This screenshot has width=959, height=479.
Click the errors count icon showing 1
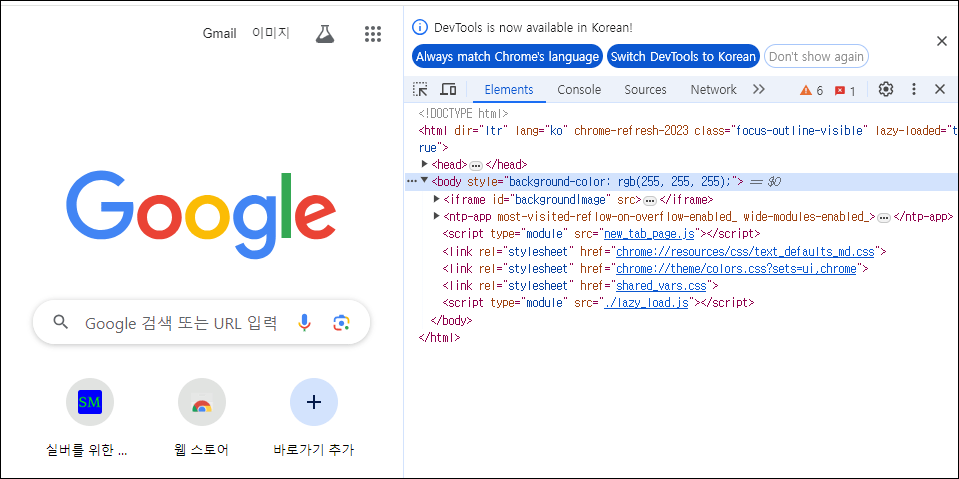click(845, 91)
